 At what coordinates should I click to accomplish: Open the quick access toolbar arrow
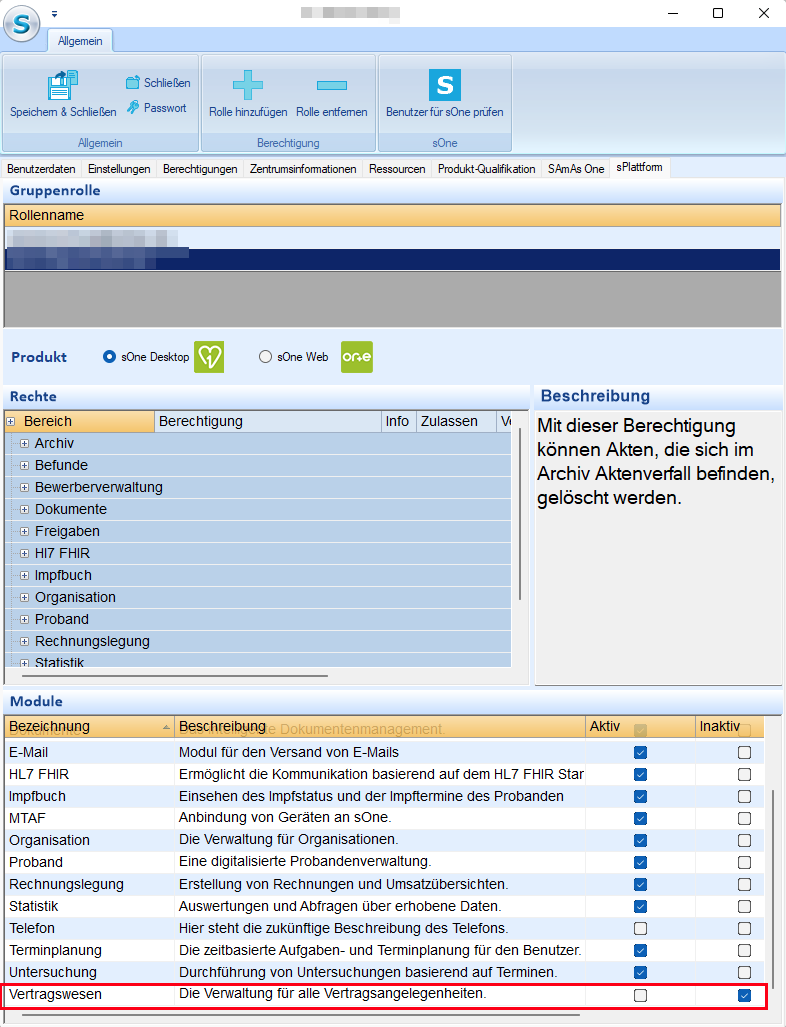pyautogui.click(x=54, y=14)
